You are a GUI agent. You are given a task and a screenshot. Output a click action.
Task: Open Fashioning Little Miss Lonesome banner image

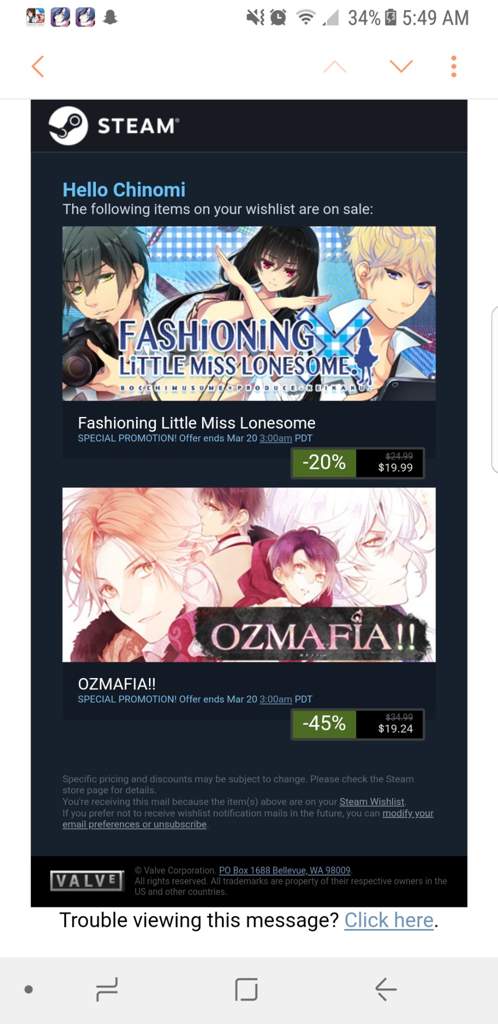249,313
